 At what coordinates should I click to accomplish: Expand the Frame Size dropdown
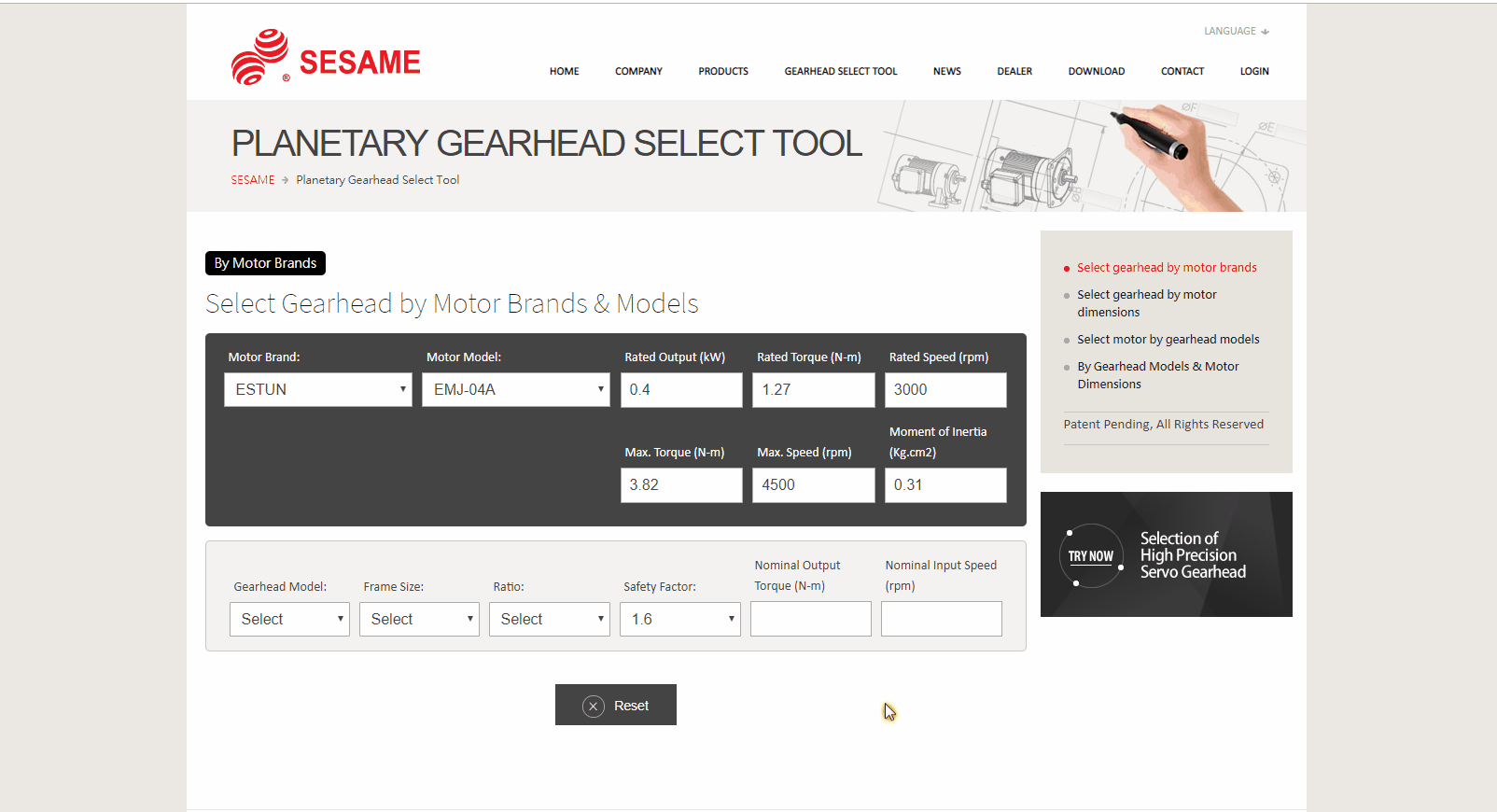(x=419, y=619)
